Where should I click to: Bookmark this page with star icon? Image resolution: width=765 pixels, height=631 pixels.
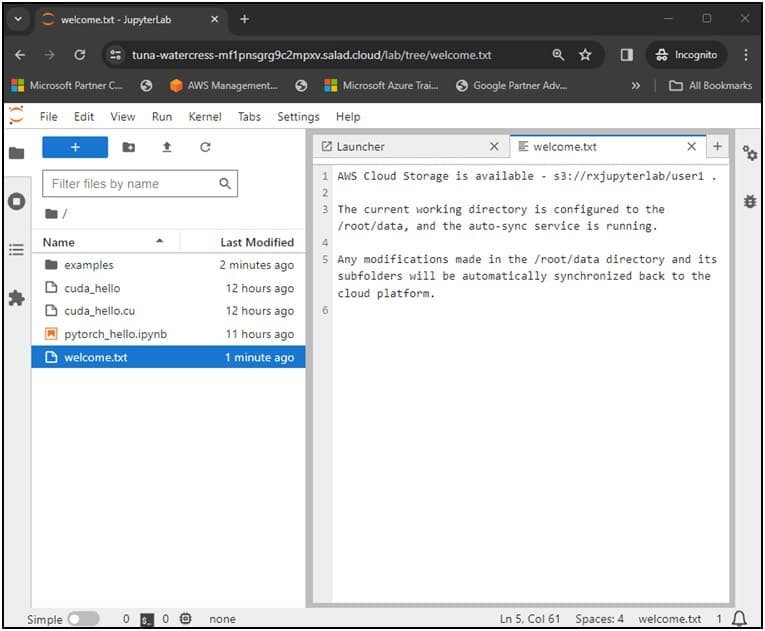(585, 55)
